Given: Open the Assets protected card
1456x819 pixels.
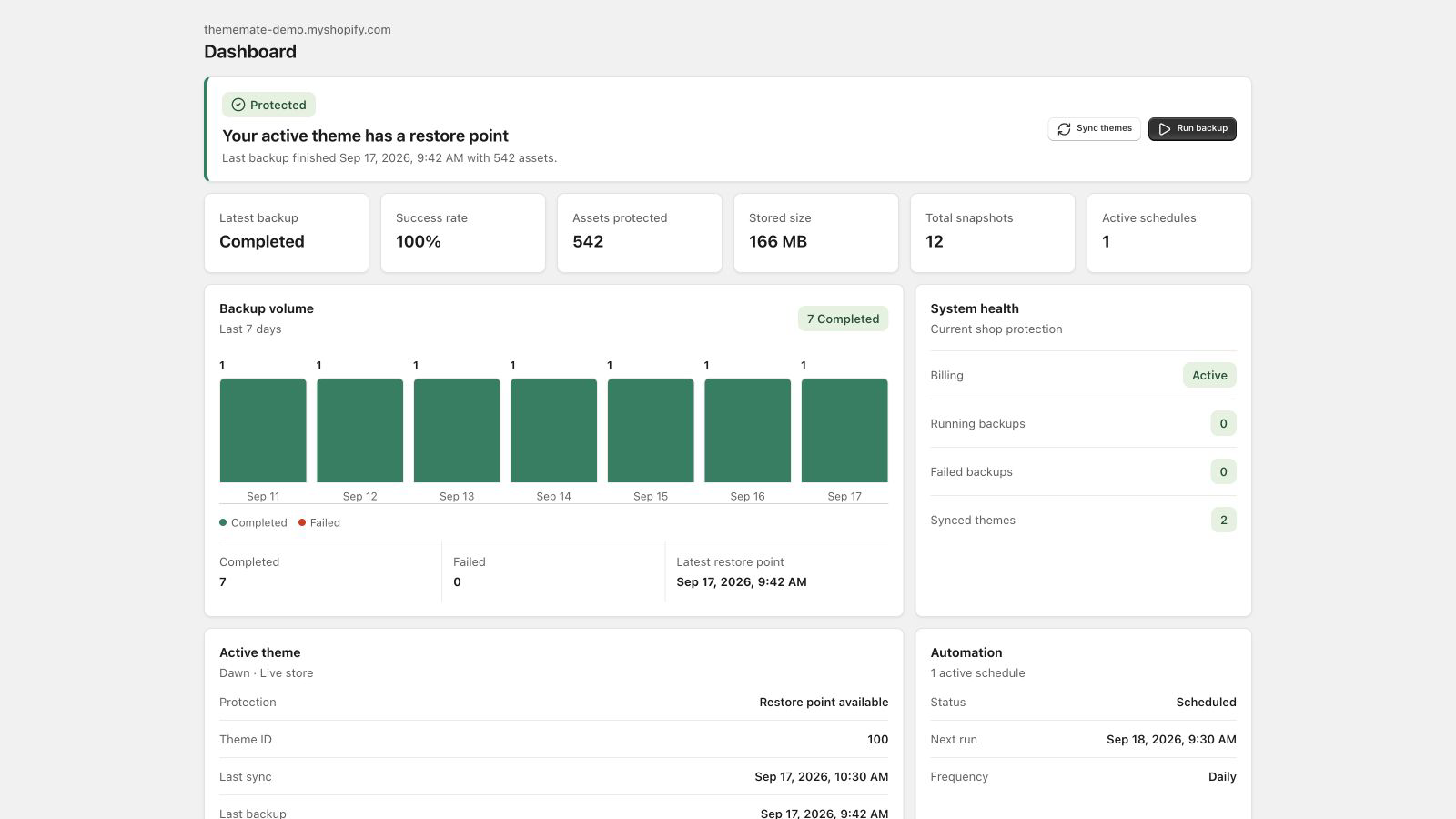Looking at the screenshot, I should [640, 233].
